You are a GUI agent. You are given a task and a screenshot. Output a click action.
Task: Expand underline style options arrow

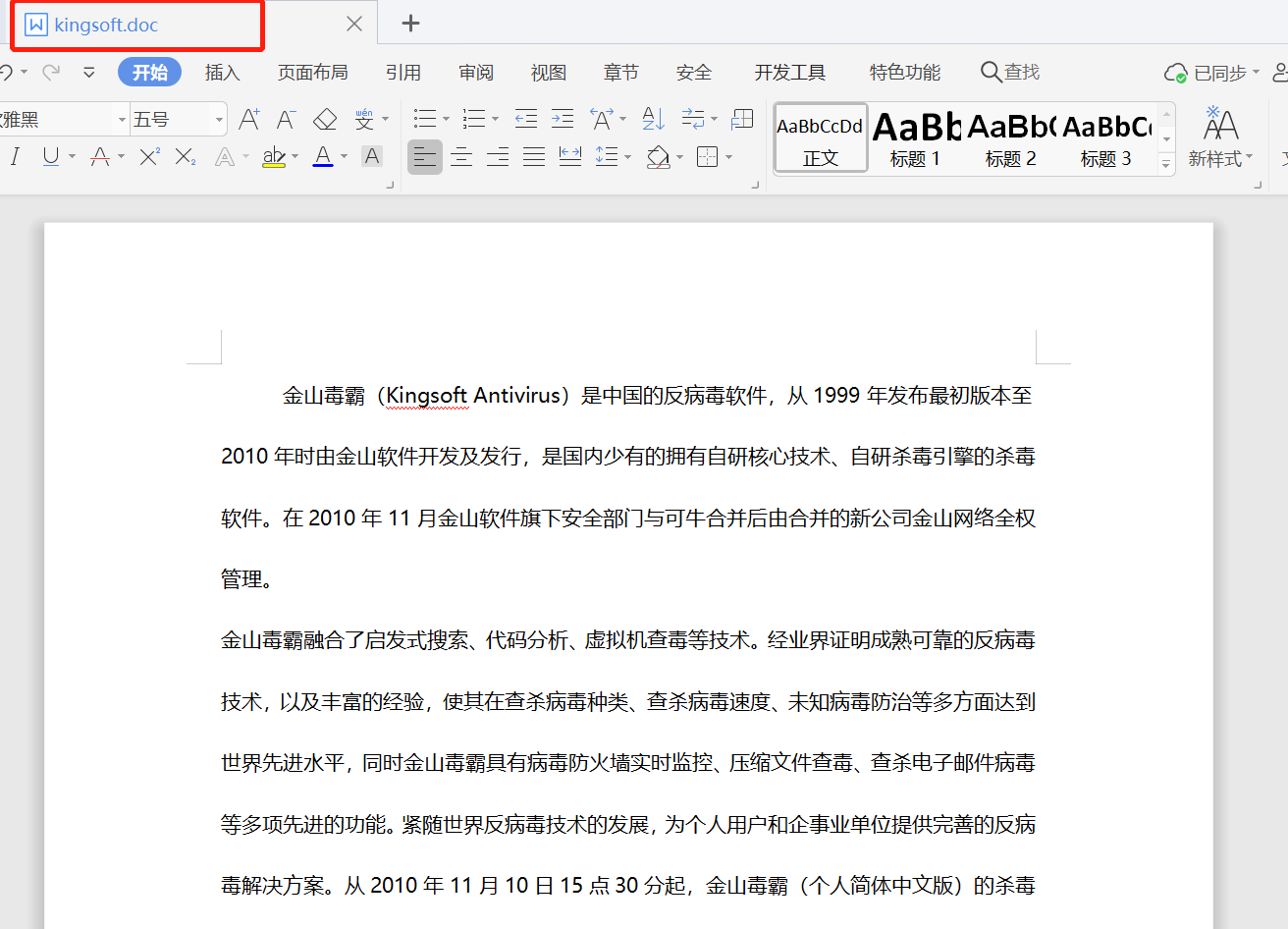tap(72, 156)
